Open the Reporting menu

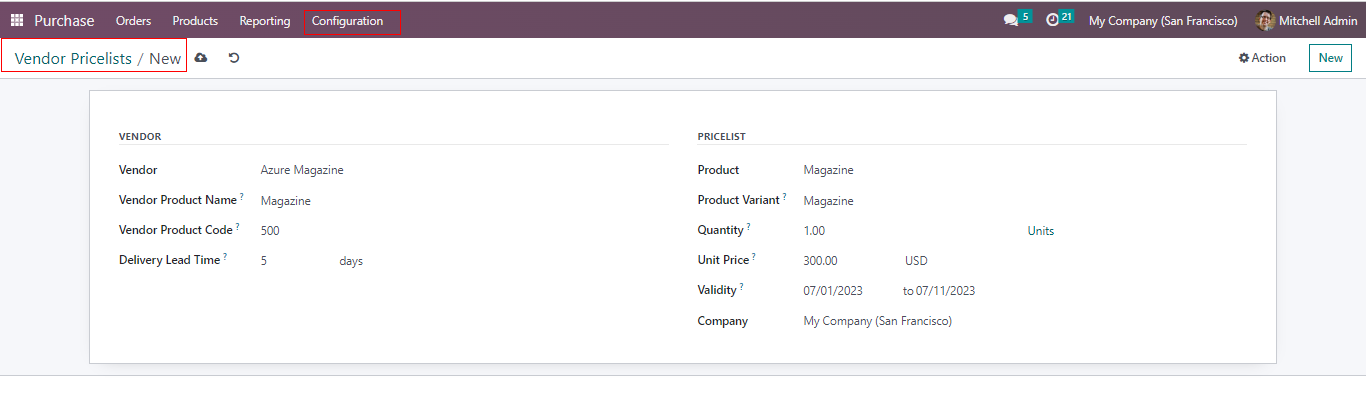[x=265, y=21]
